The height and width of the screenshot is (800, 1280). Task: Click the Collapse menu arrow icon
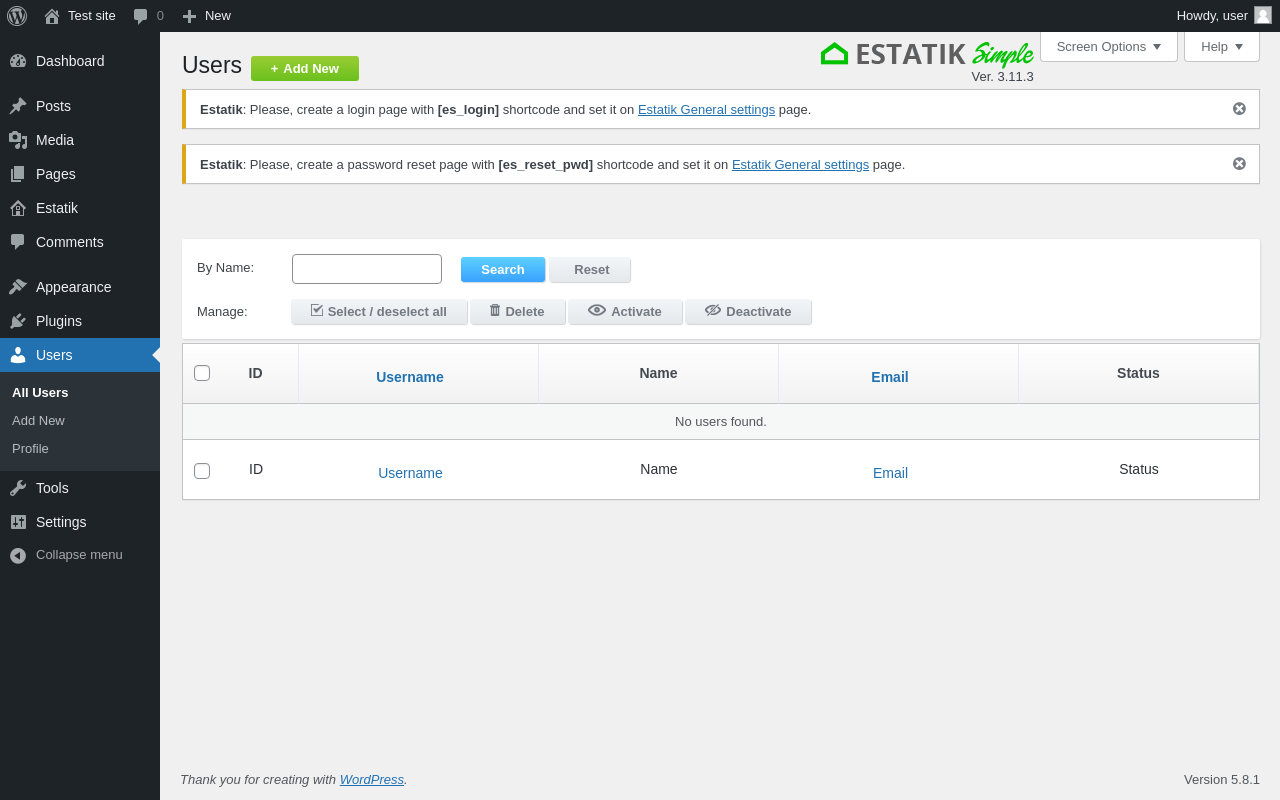pyautogui.click(x=18, y=555)
